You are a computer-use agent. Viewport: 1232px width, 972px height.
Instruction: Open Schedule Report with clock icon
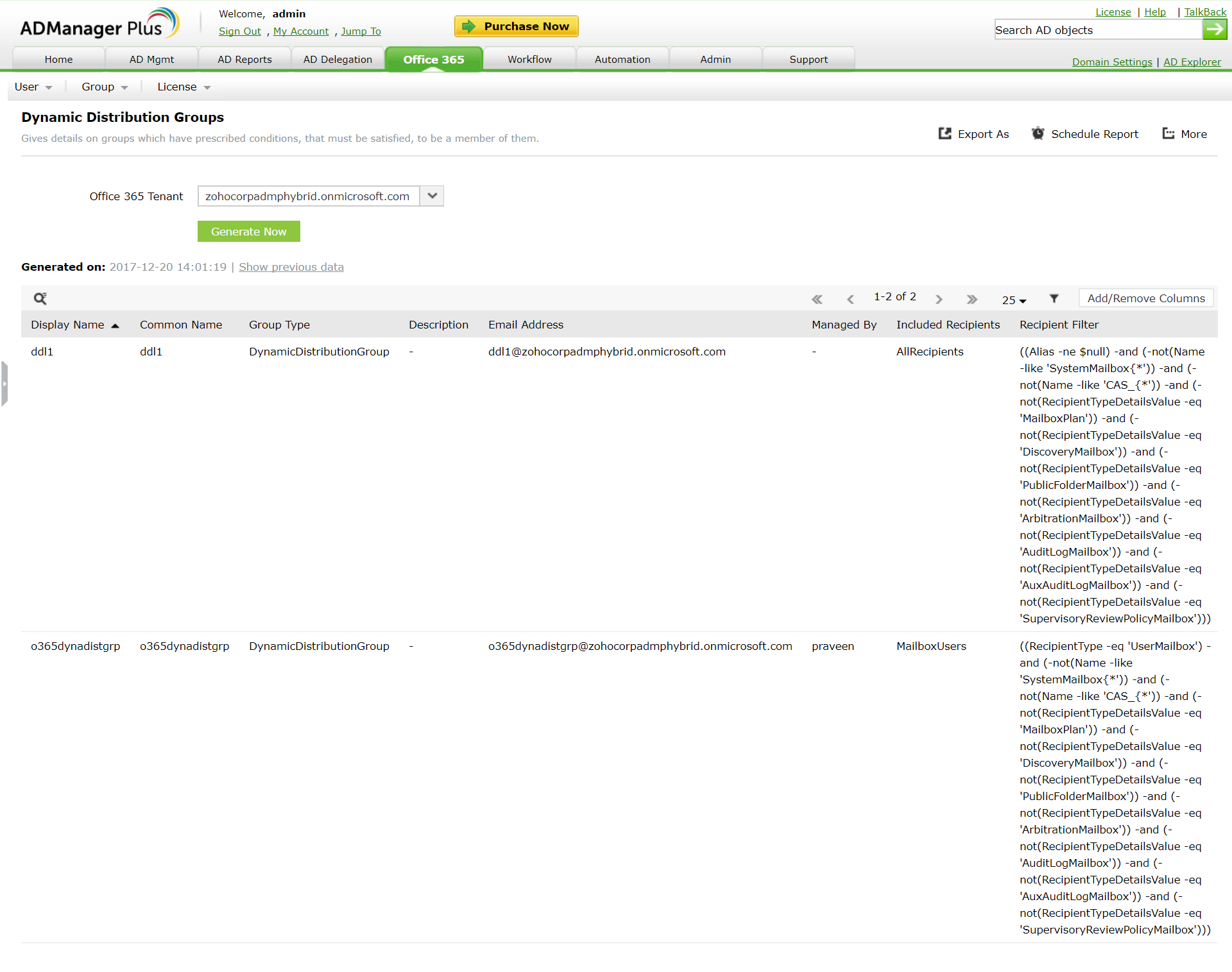(1084, 133)
